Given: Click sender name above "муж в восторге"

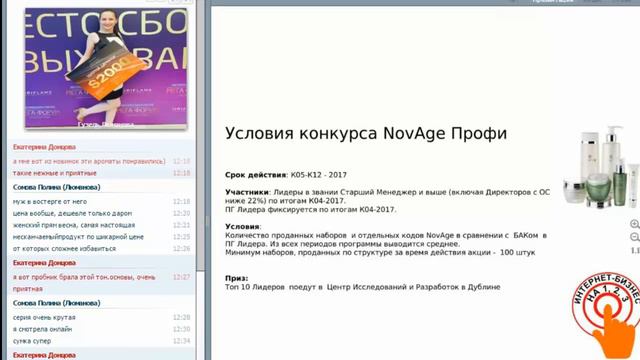Looking at the screenshot, I should click(x=56, y=187).
